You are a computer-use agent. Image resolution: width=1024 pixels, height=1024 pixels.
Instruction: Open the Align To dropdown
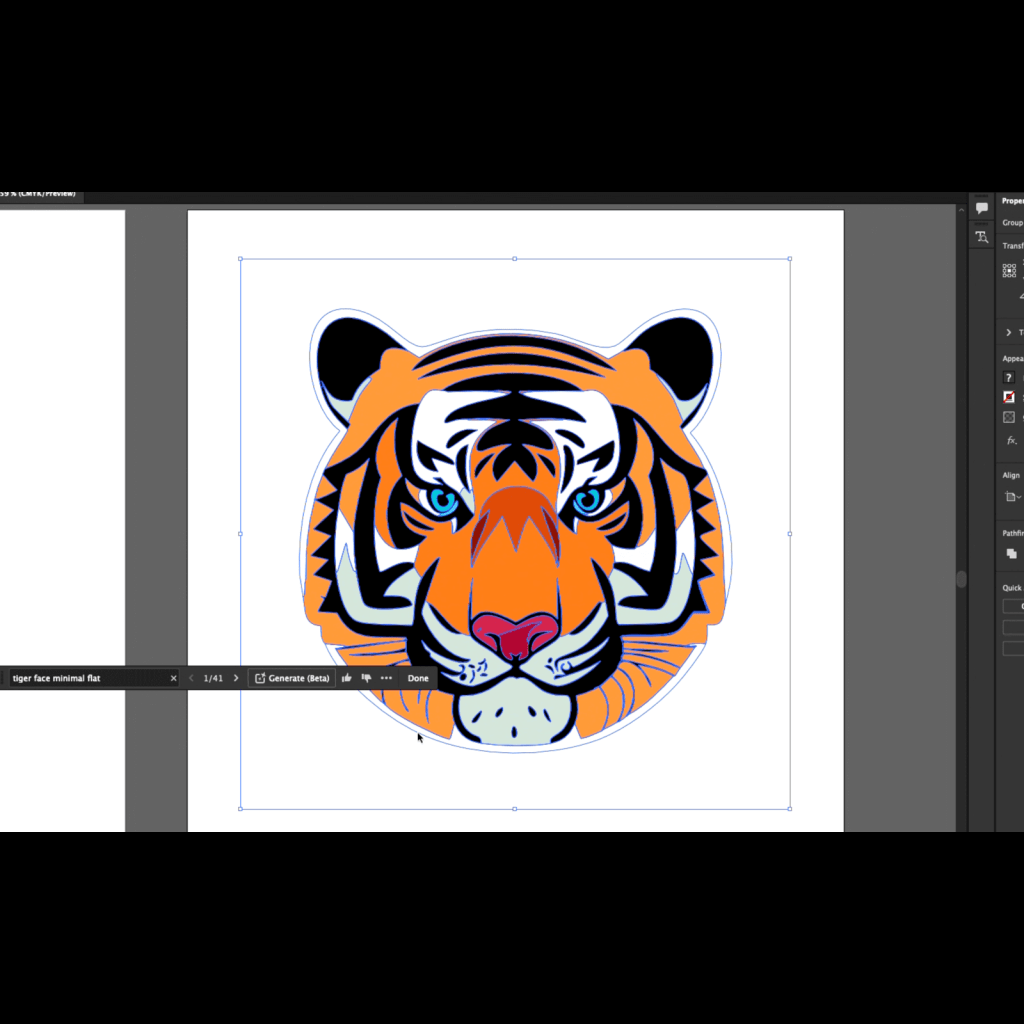(1011, 497)
